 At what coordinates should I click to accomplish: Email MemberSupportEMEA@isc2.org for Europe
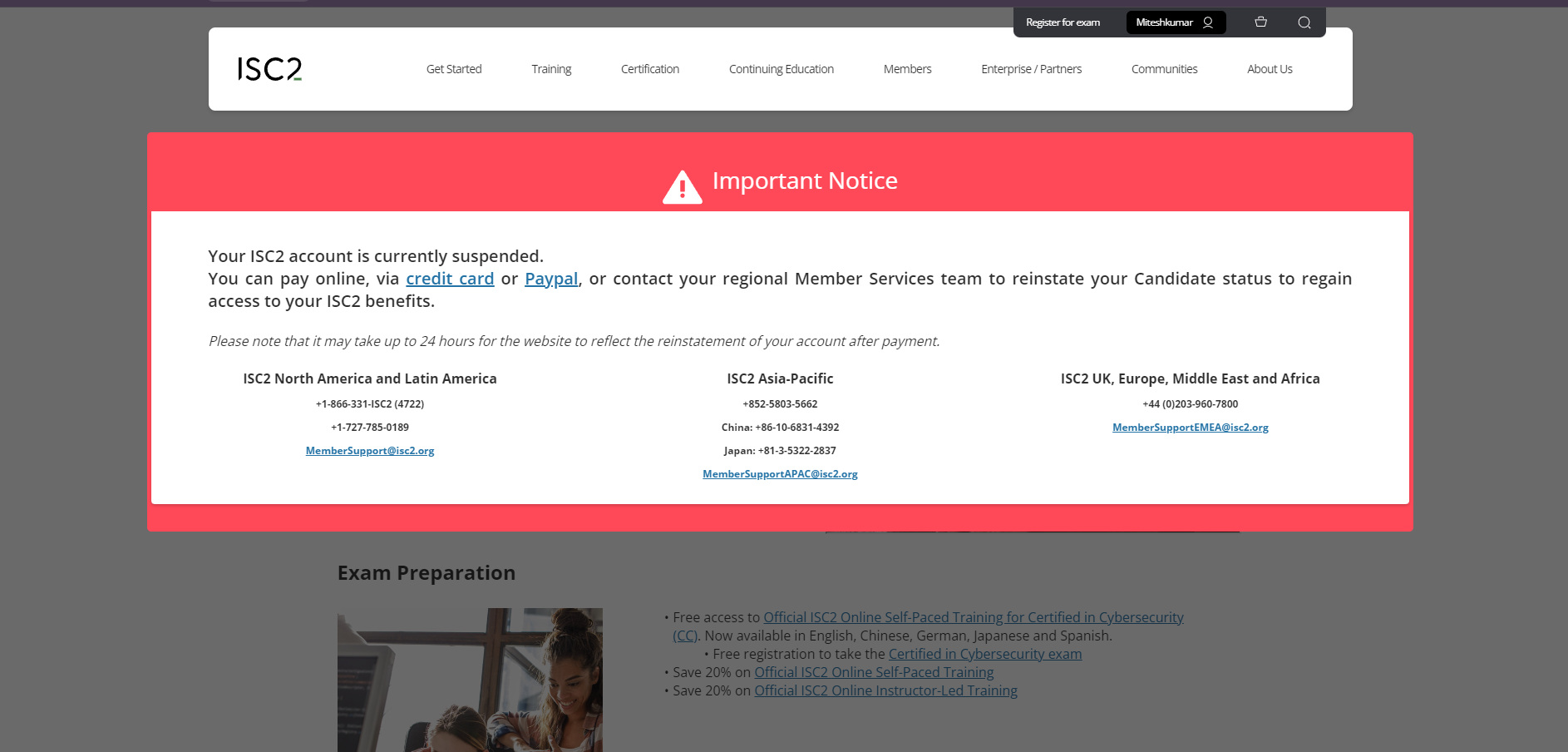point(1190,427)
